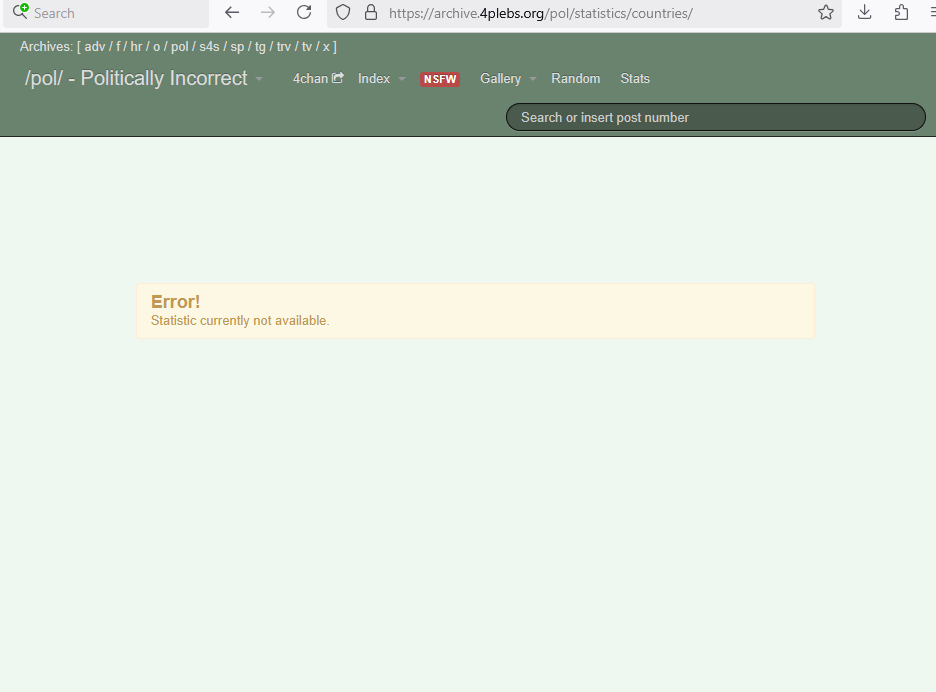Open the adv archive link
This screenshot has width=936, height=692.
95,47
